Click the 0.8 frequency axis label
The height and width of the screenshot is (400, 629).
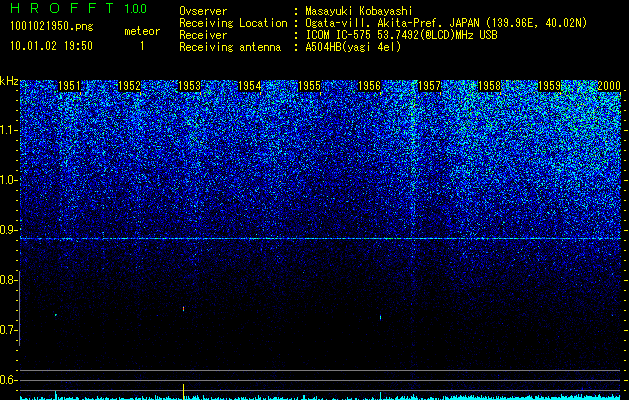(8, 280)
